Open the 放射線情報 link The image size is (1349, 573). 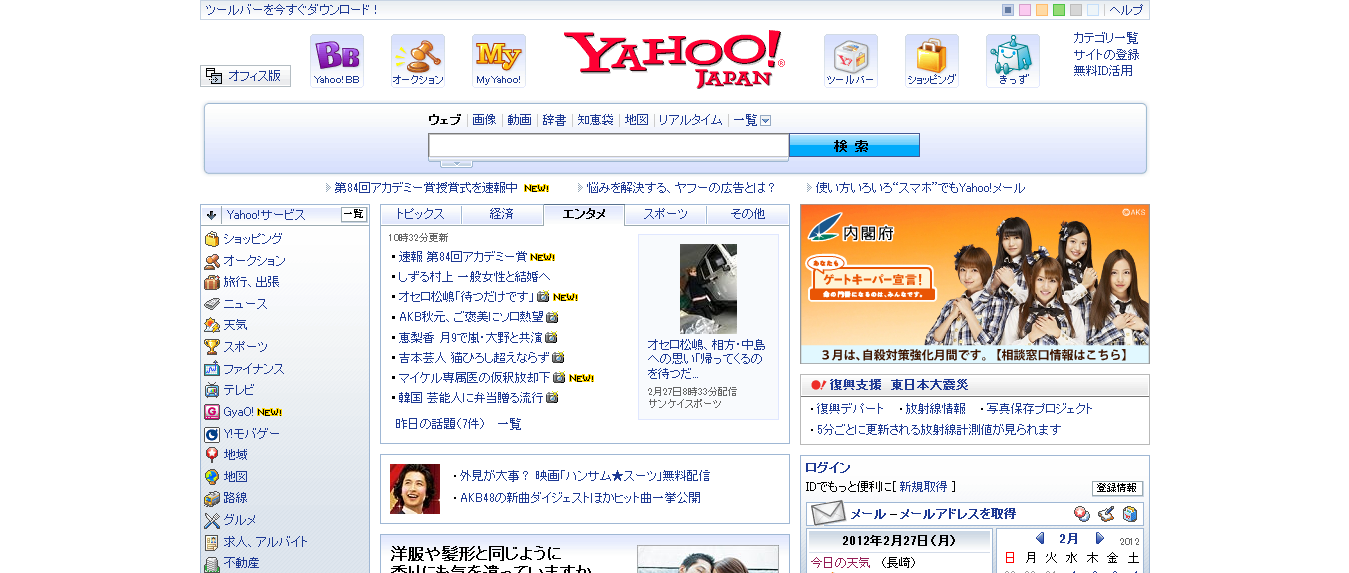[x=935, y=409]
